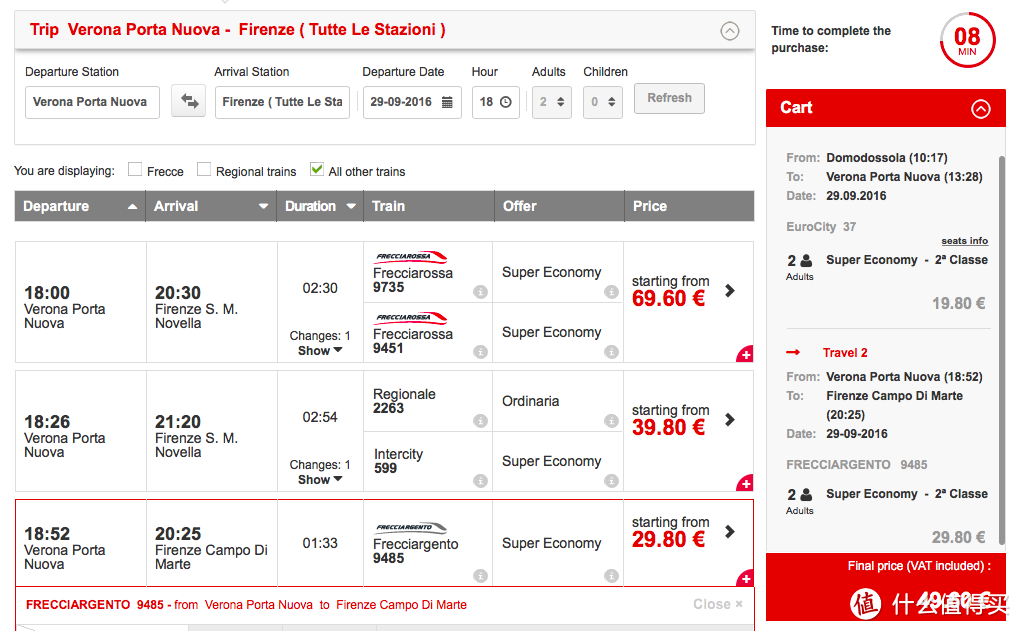Click the EuroCity 37 label in cart

pos(821,227)
